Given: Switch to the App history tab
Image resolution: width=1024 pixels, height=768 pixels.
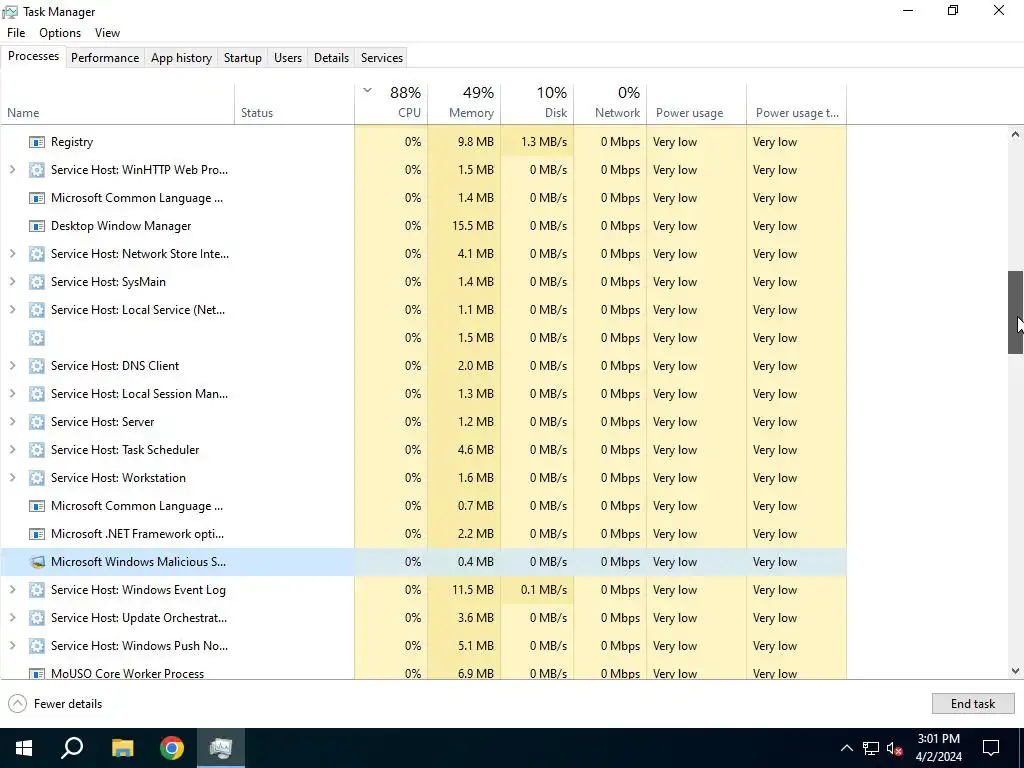Looking at the screenshot, I should 182,57.
